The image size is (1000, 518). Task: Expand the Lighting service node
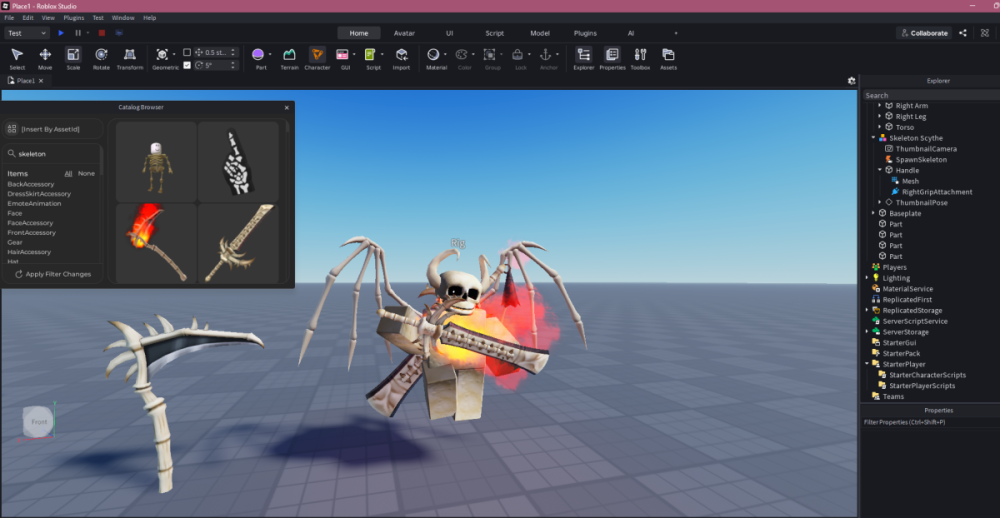point(867,278)
